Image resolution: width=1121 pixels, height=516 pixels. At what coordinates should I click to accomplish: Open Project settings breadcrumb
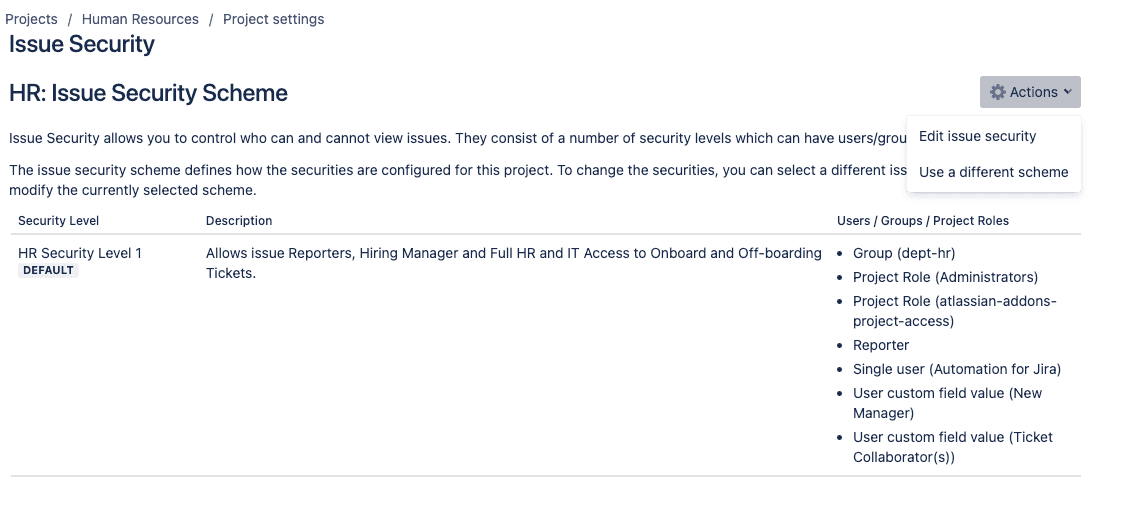pyautogui.click(x=273, y=19)
